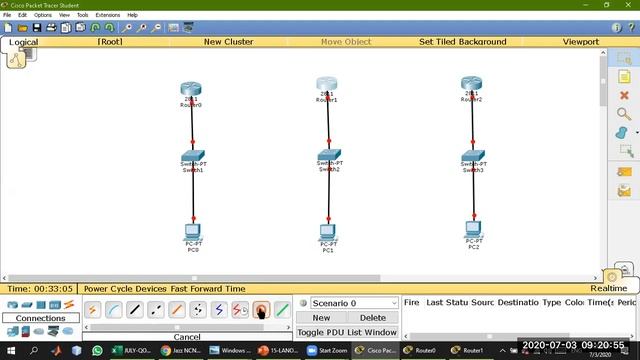Screen dimensions: 640x360
Task: Switch to Realtime mode tab
Action: click(609, 289)
